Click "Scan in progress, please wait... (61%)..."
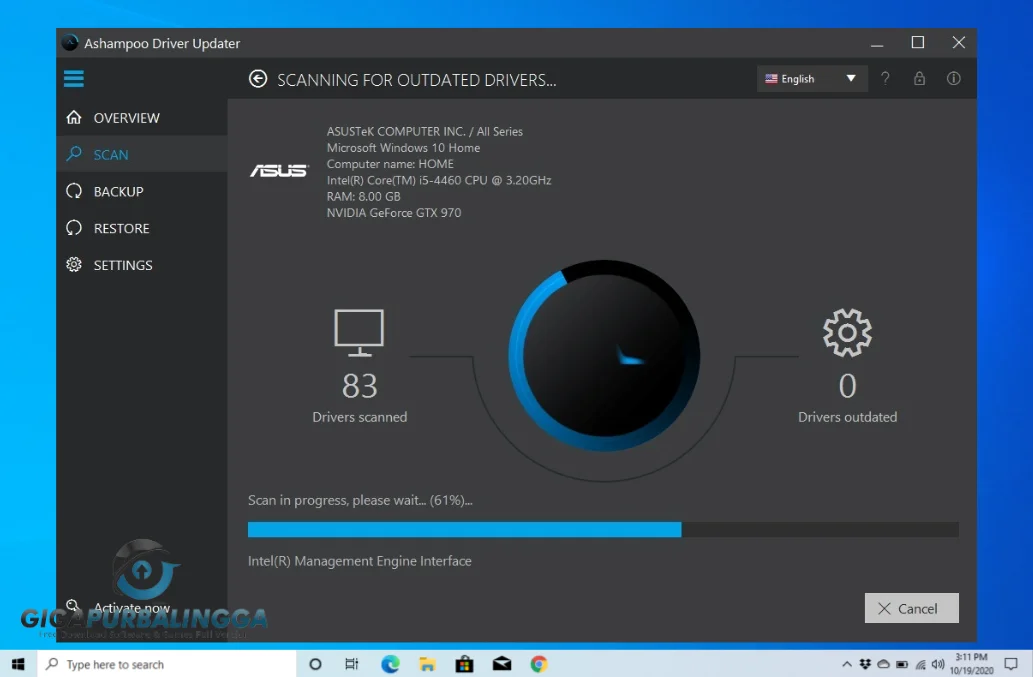The image size is (1033, 677). click(360, 501)
